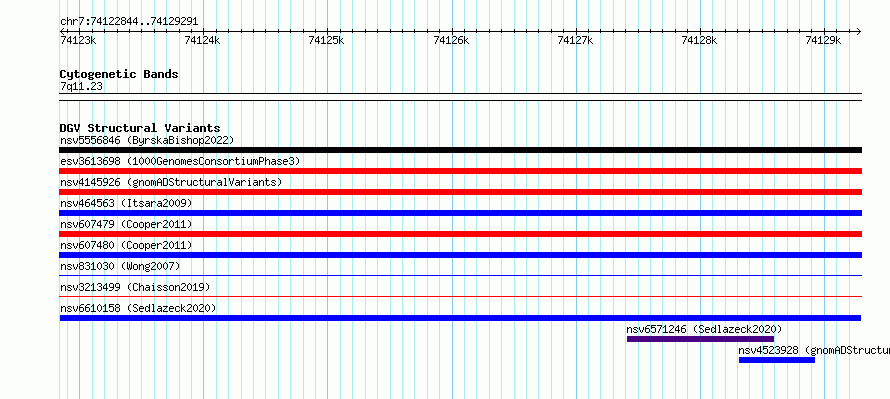Select the red nsv607479 variant bar

pyautogui.click(x=460, y=234)
